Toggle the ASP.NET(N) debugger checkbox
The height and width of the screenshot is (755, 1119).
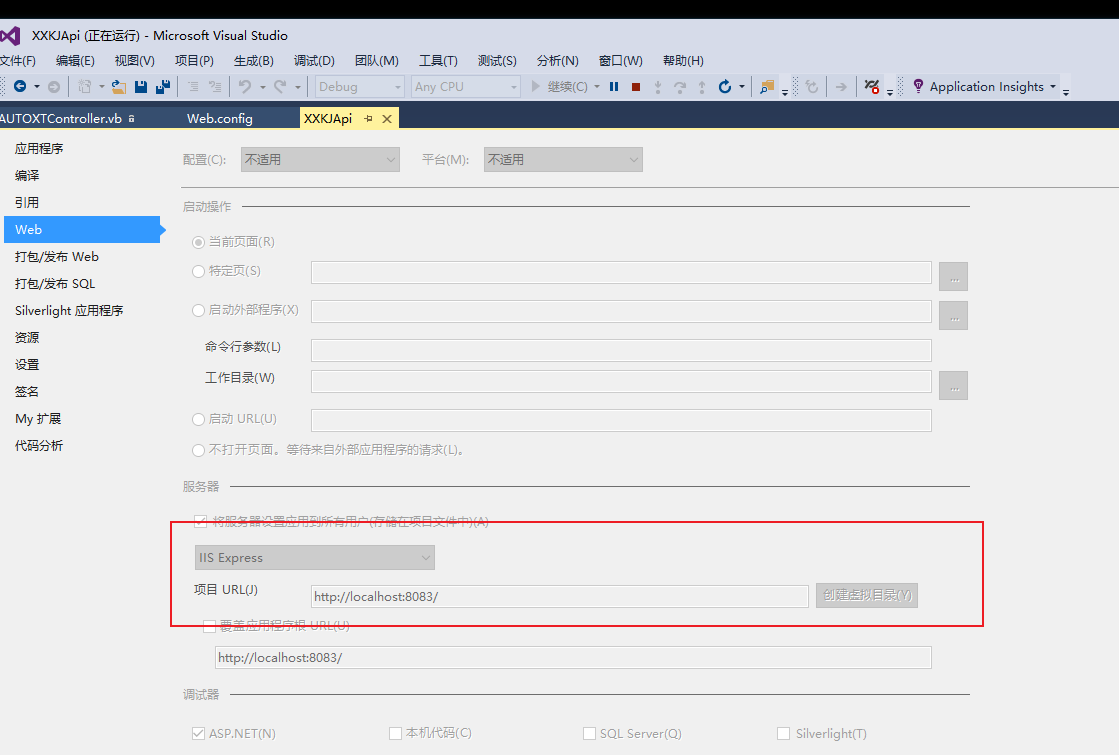pyautogui.click(x=198, y=734)
